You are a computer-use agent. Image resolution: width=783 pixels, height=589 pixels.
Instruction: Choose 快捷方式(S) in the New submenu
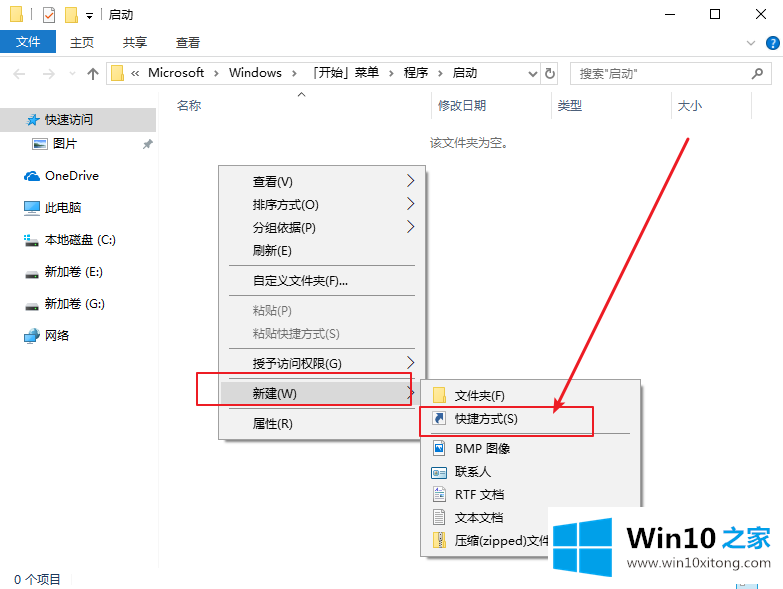[486, 419]
